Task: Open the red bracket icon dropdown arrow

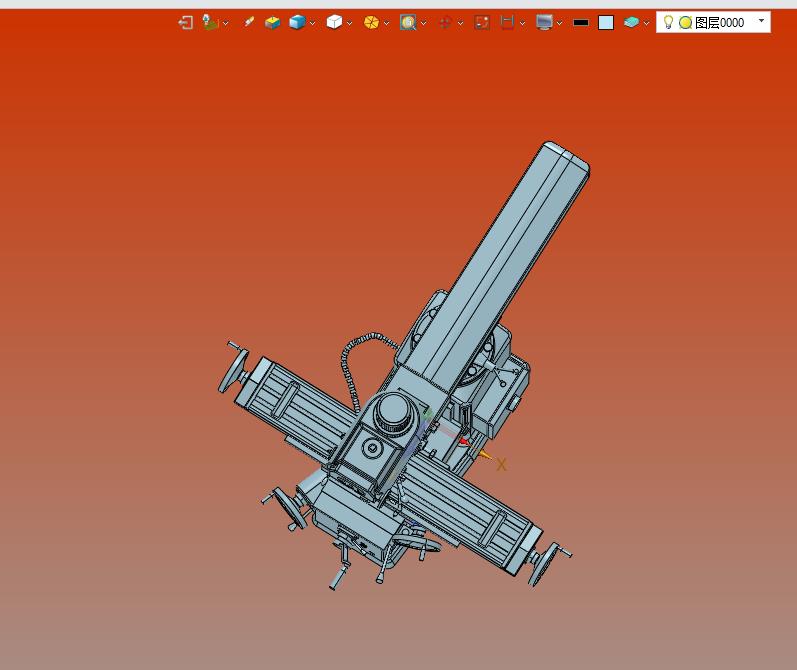Action: pyautogui.click(x=523, y=23)
